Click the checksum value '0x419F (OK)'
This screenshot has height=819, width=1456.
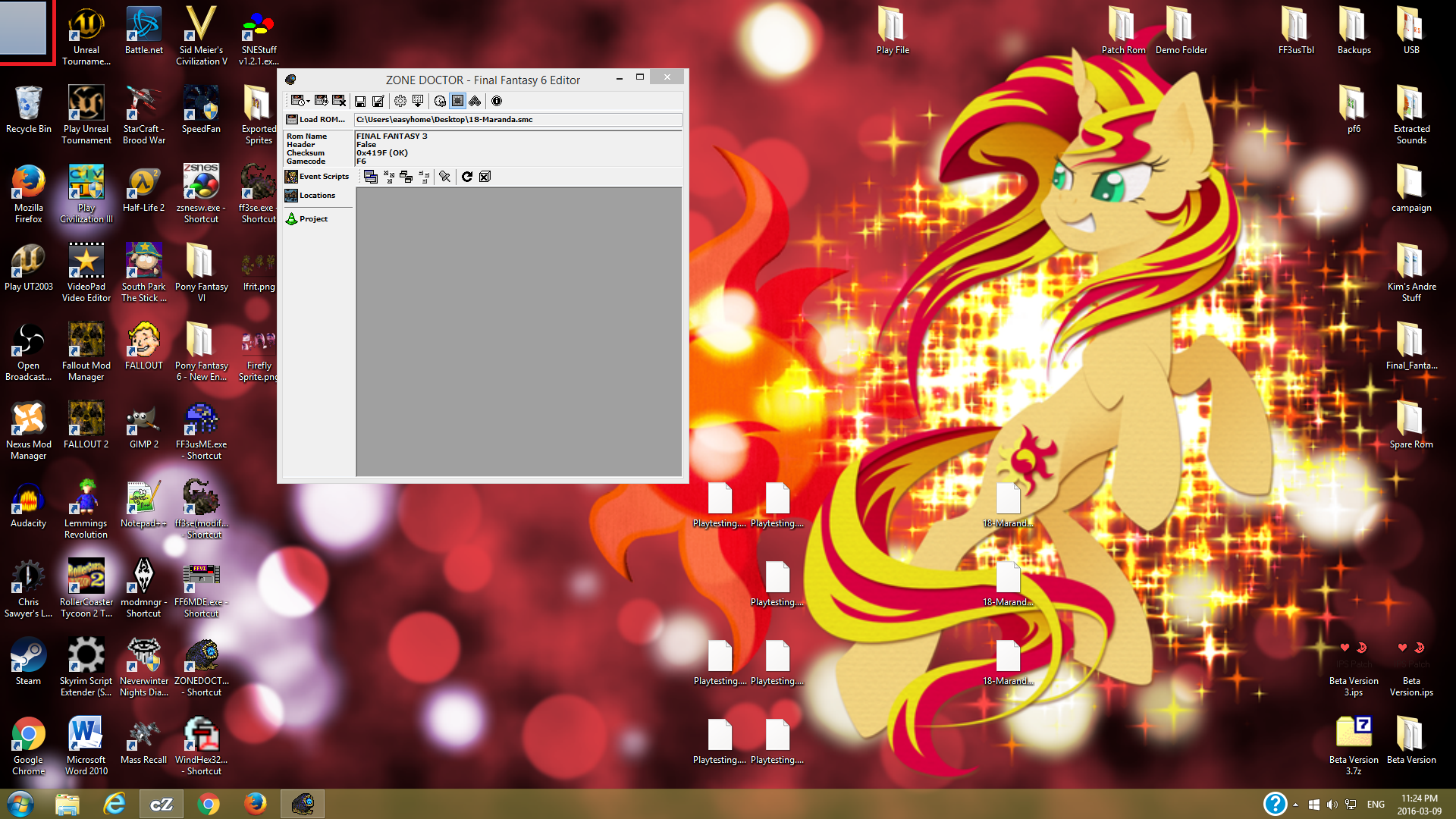pyautogui.click(x=382, y=153)
